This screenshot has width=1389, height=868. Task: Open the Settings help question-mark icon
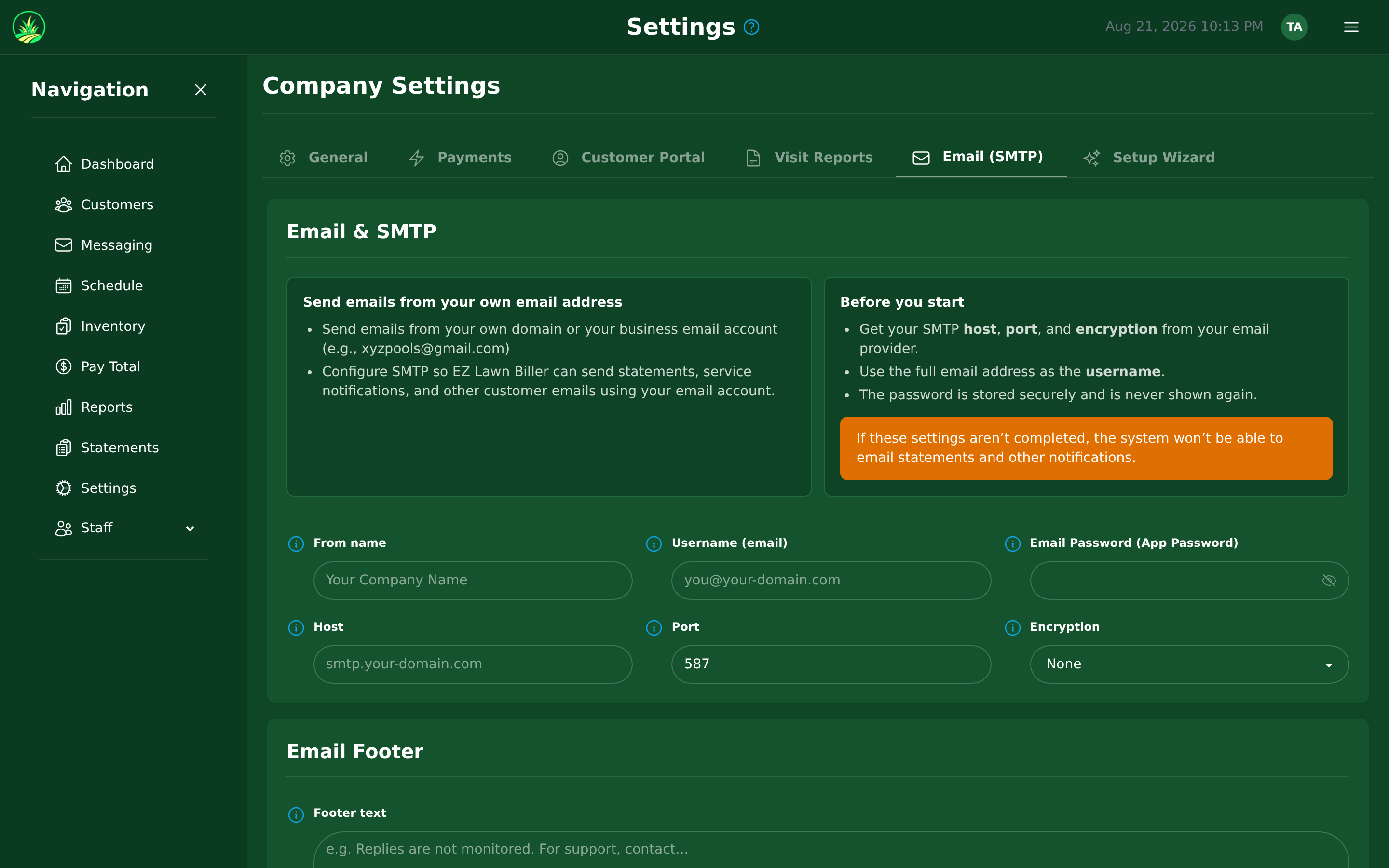pyautogui.click(x=751, y=27)
